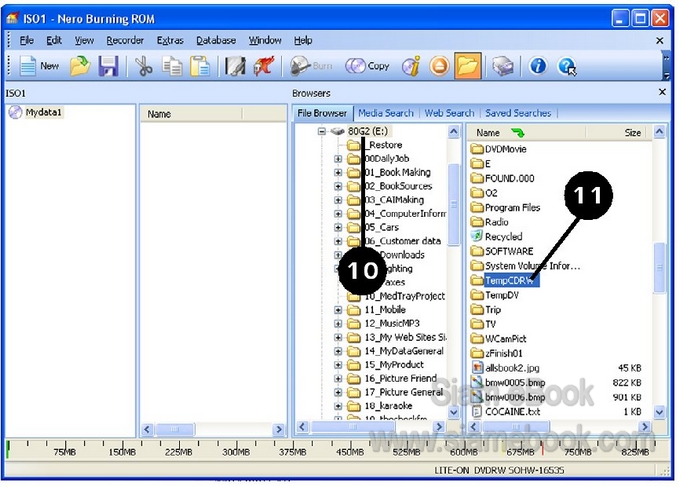The image size is (680, 487).
Task: Open the View menu
Action: pos(84,40)
